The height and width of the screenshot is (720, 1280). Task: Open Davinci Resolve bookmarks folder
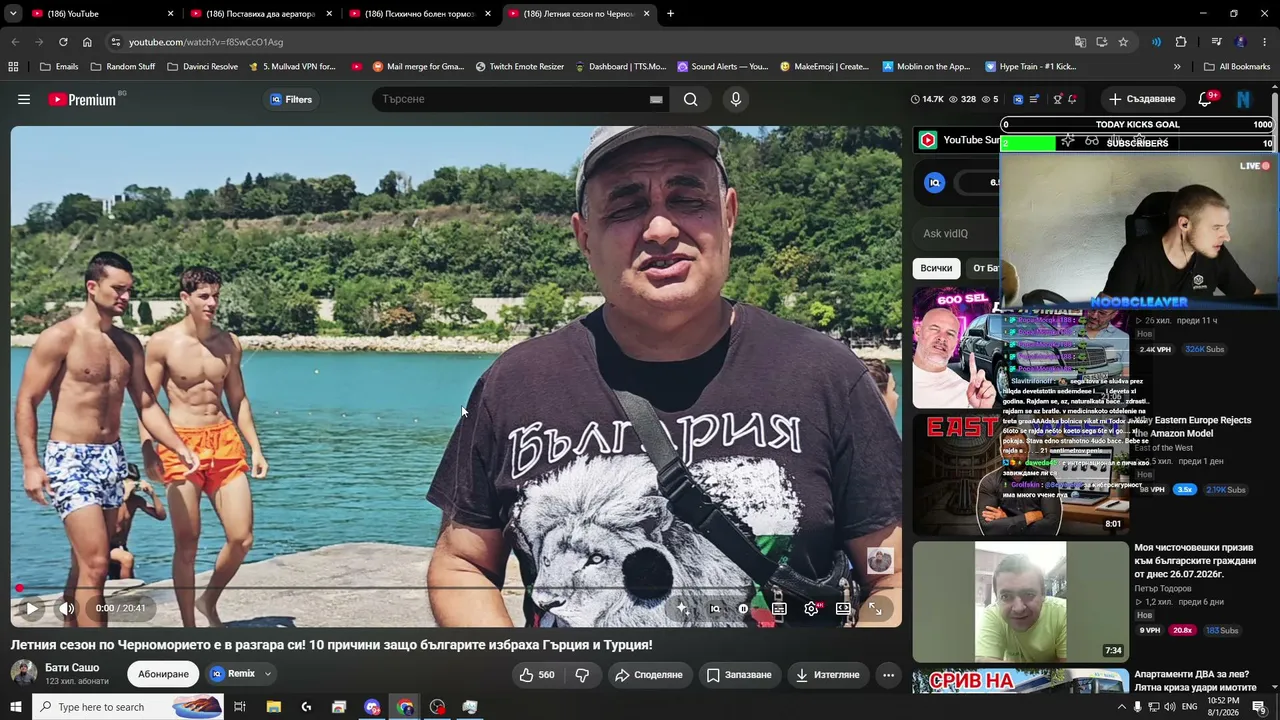[203, 67]
